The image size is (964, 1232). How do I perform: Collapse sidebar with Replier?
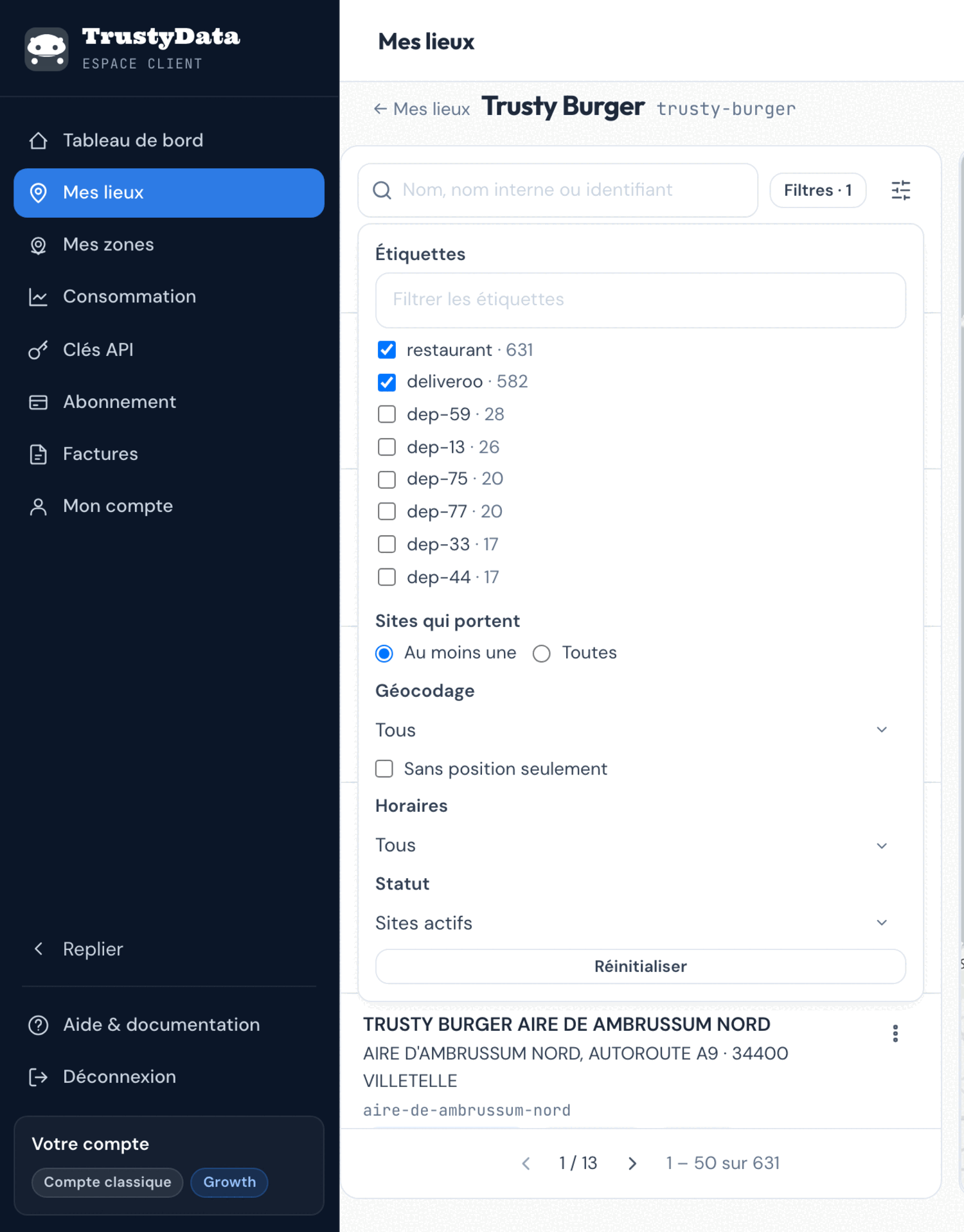(x=168, y=949)
